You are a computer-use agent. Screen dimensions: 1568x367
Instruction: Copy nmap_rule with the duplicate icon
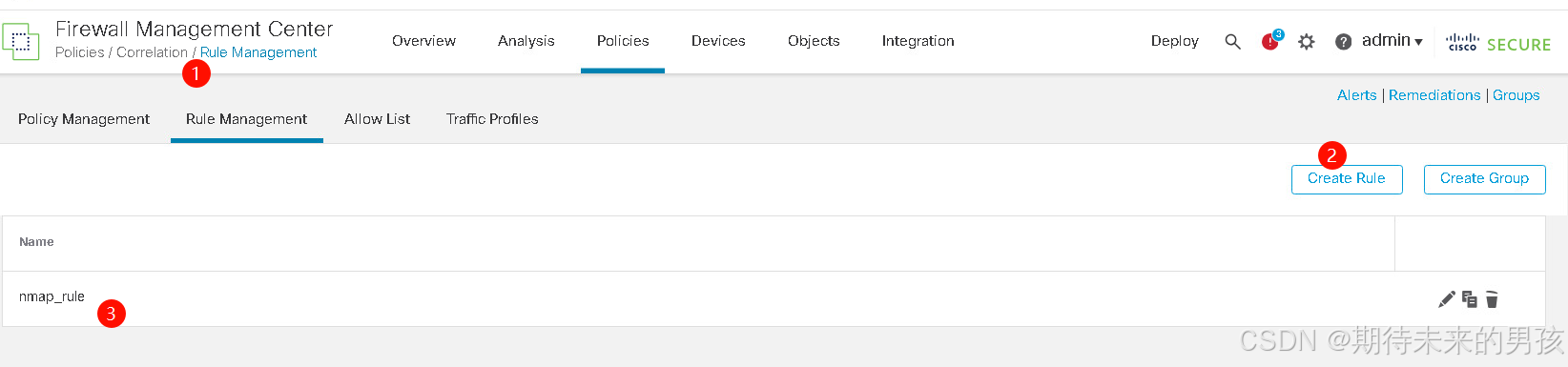(1470, 299)
